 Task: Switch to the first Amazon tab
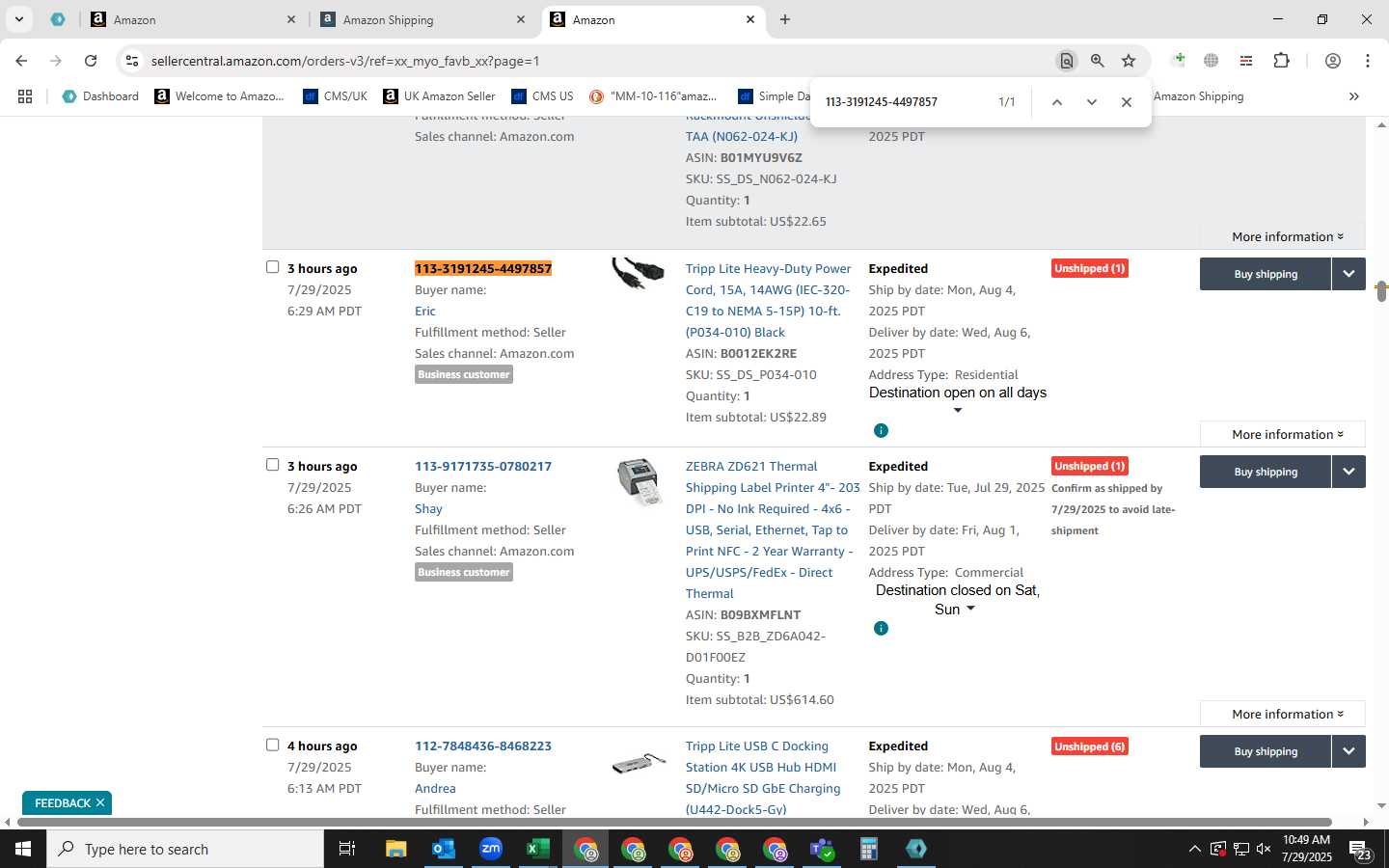(192, 19)
